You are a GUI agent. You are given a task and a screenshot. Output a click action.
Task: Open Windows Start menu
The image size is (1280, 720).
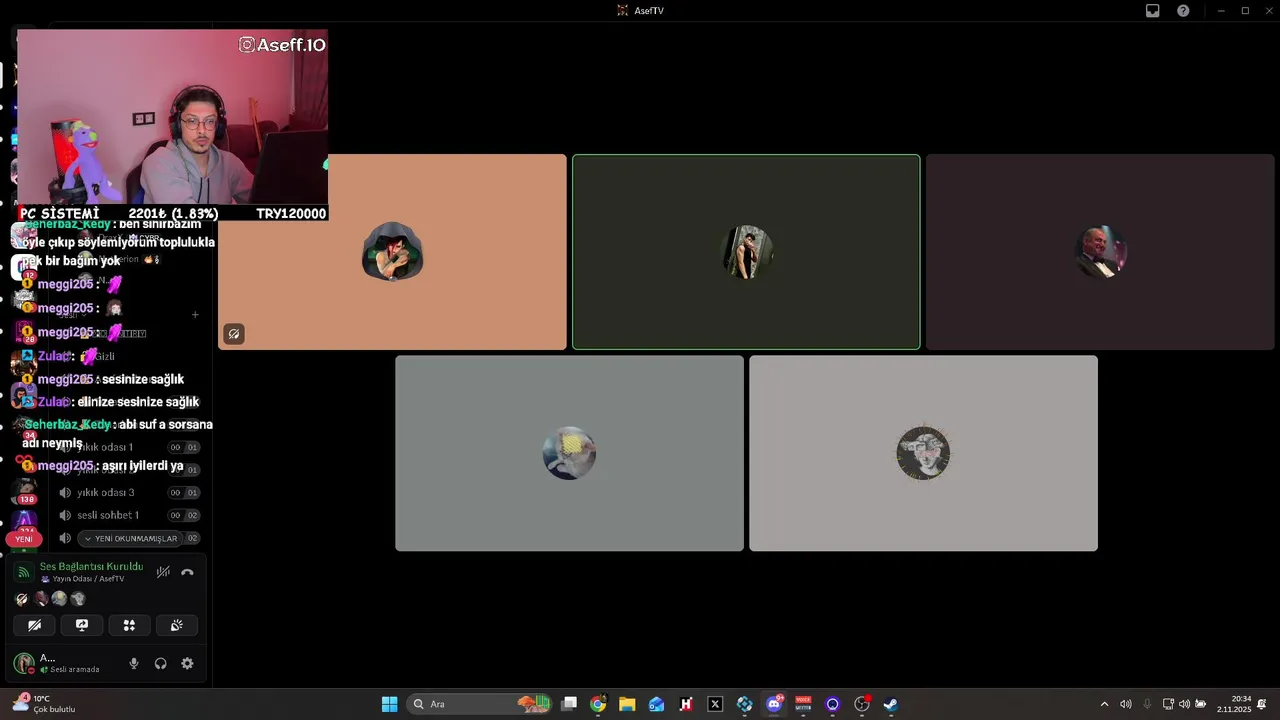pyautogui.click(x=389, y=704)
